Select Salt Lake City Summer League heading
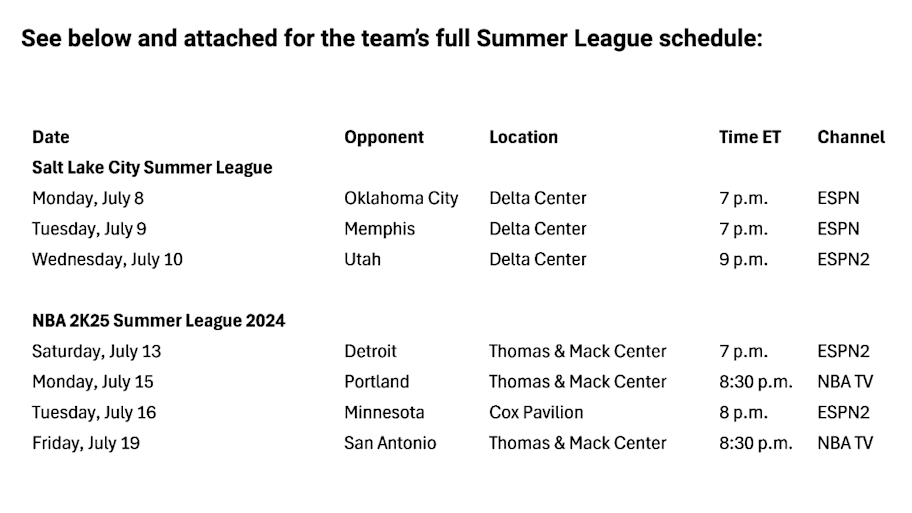The image size is (912, 513). point(152,168)
